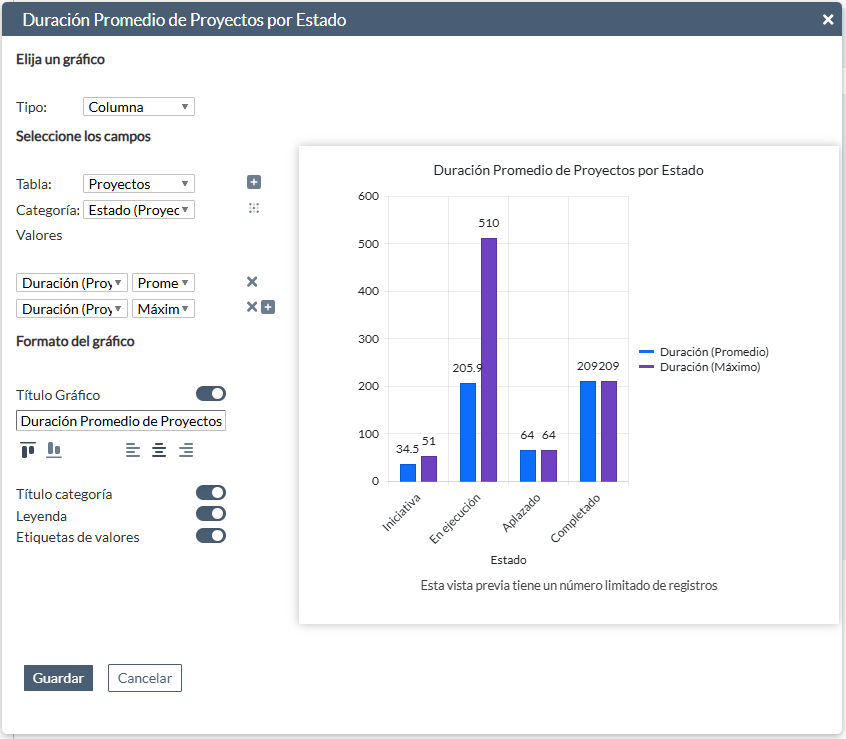
Task: Remove the Duración Máximo value row
Action: 252,307
